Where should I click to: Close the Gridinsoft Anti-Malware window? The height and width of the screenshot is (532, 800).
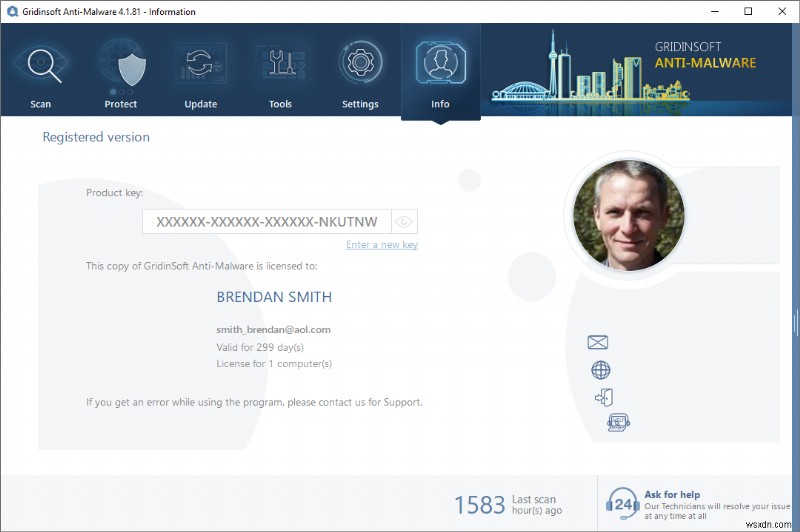click(x=782, y=11)
